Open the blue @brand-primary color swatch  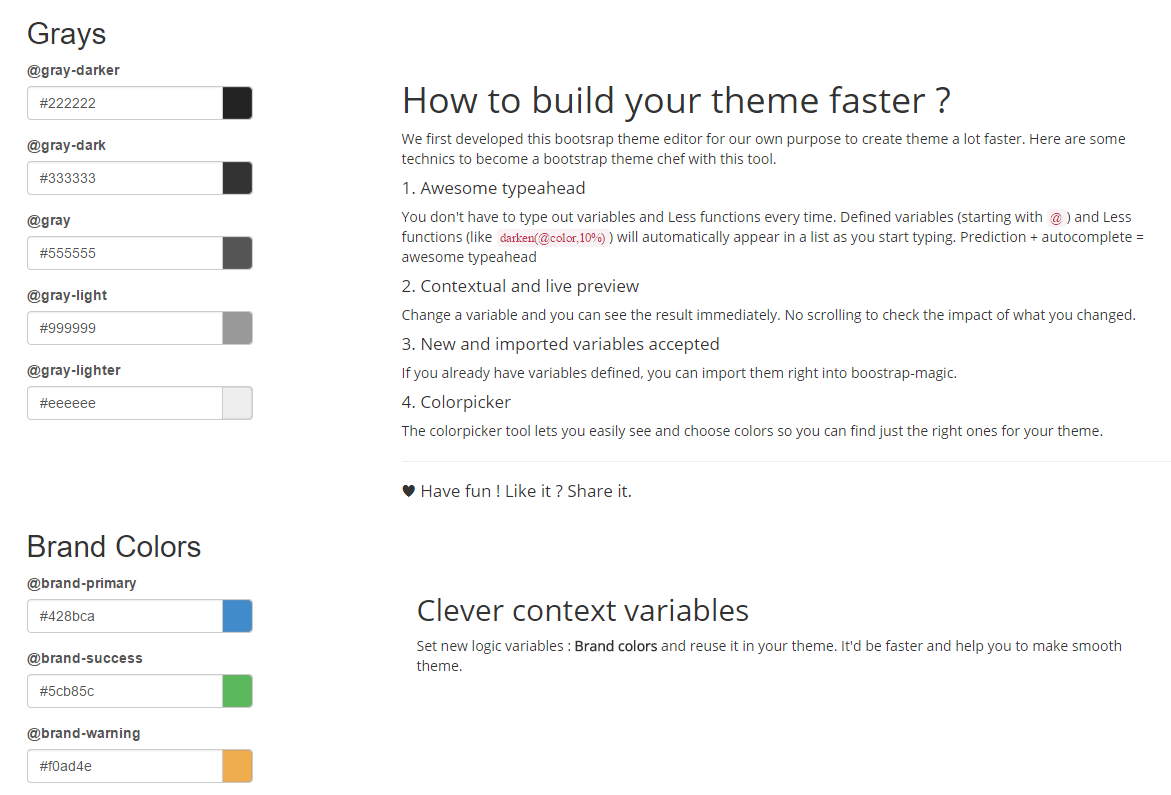(237, 617)
